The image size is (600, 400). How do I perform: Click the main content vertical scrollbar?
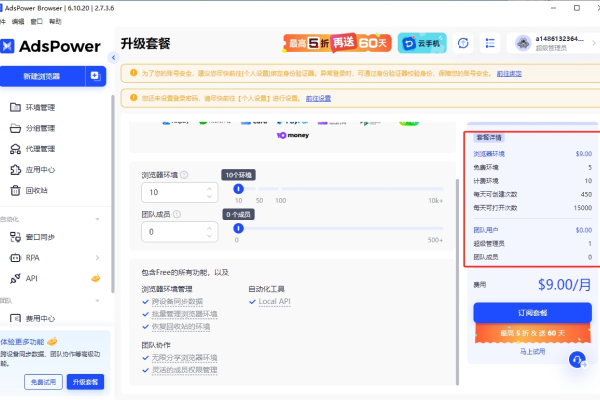point(457,282)
